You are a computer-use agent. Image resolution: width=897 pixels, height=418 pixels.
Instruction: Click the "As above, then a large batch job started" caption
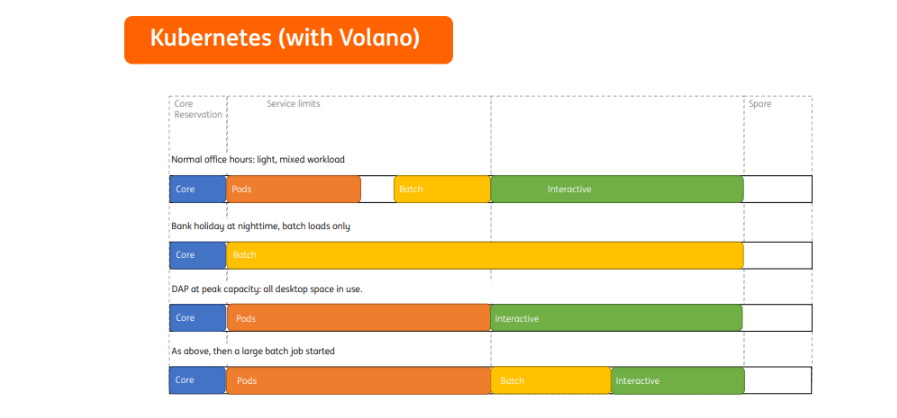click(252, 351)
